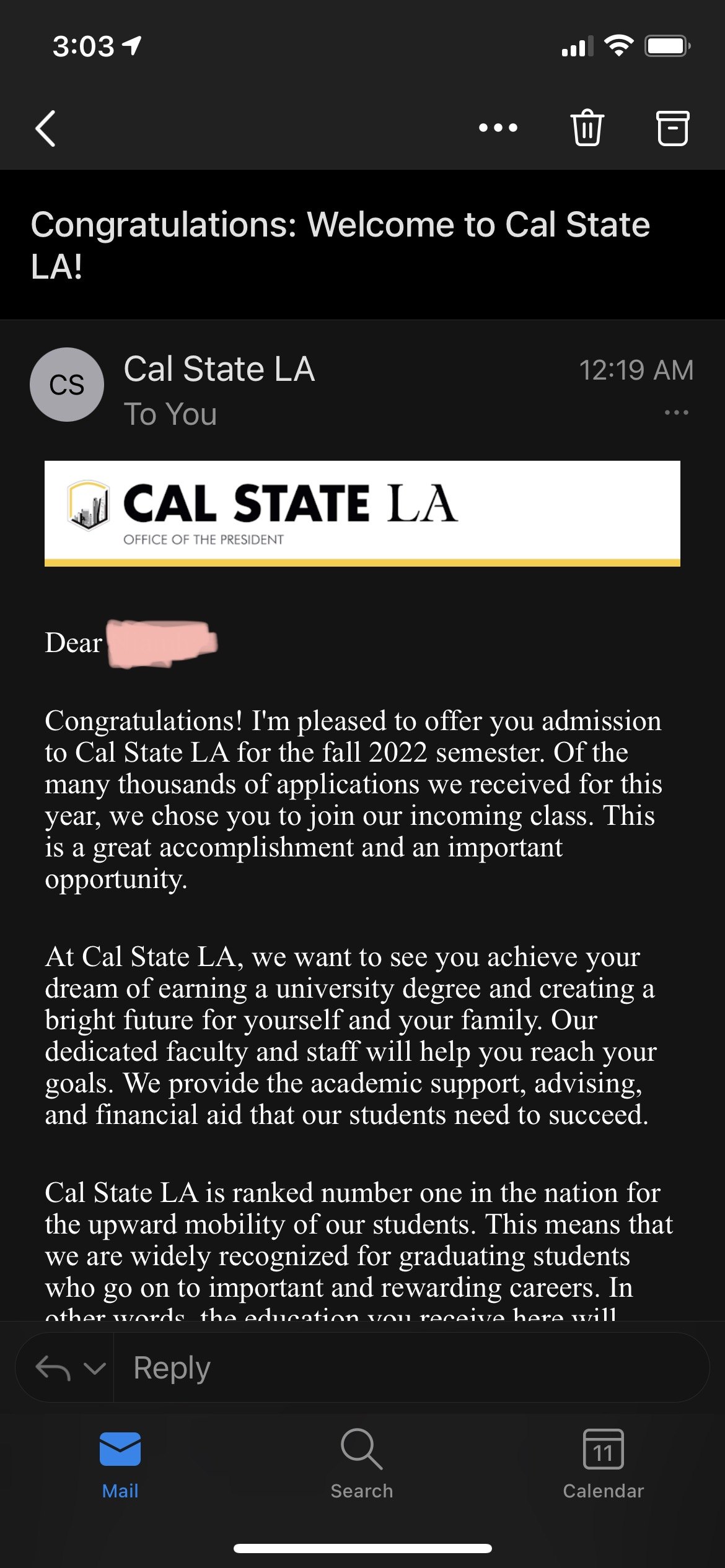
Task: Open the top three-dot more options menu
Action: click(x=498, y=128)
